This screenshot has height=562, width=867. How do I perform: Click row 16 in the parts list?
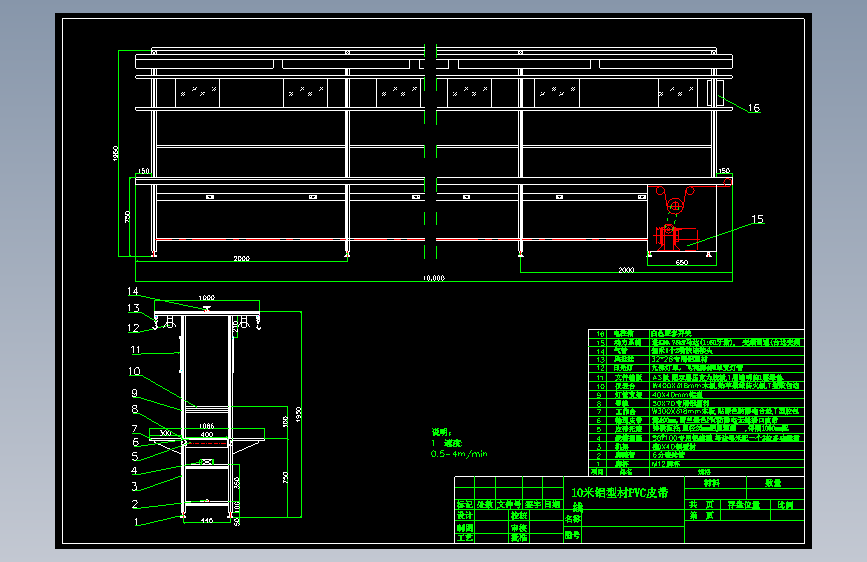[x=696, y=334]
